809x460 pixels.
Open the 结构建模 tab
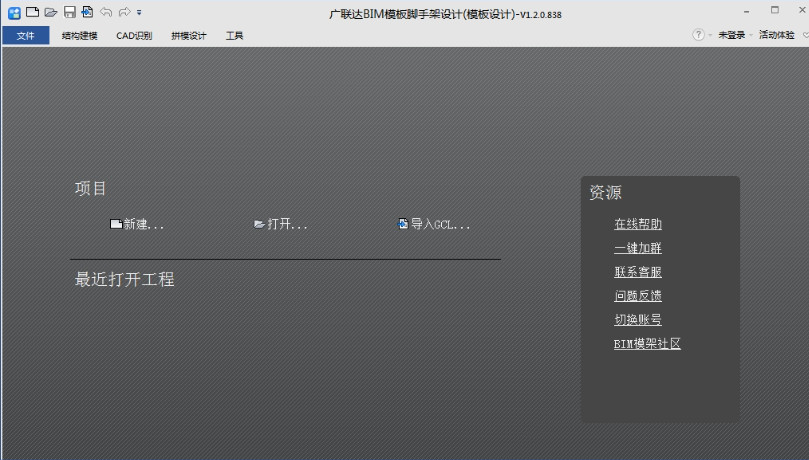79,36
